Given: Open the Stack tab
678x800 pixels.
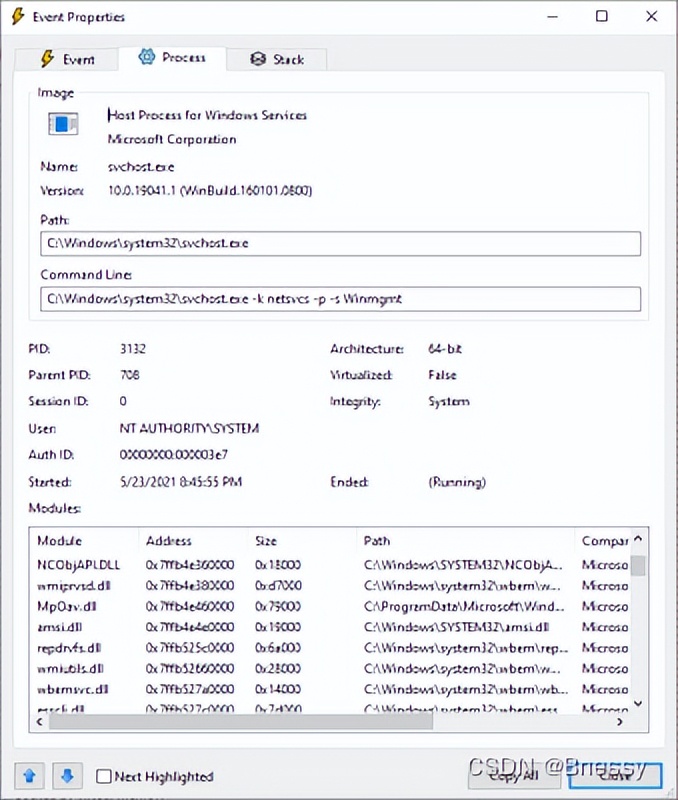Looking at the screenshot, I should [x=277, y=59].
